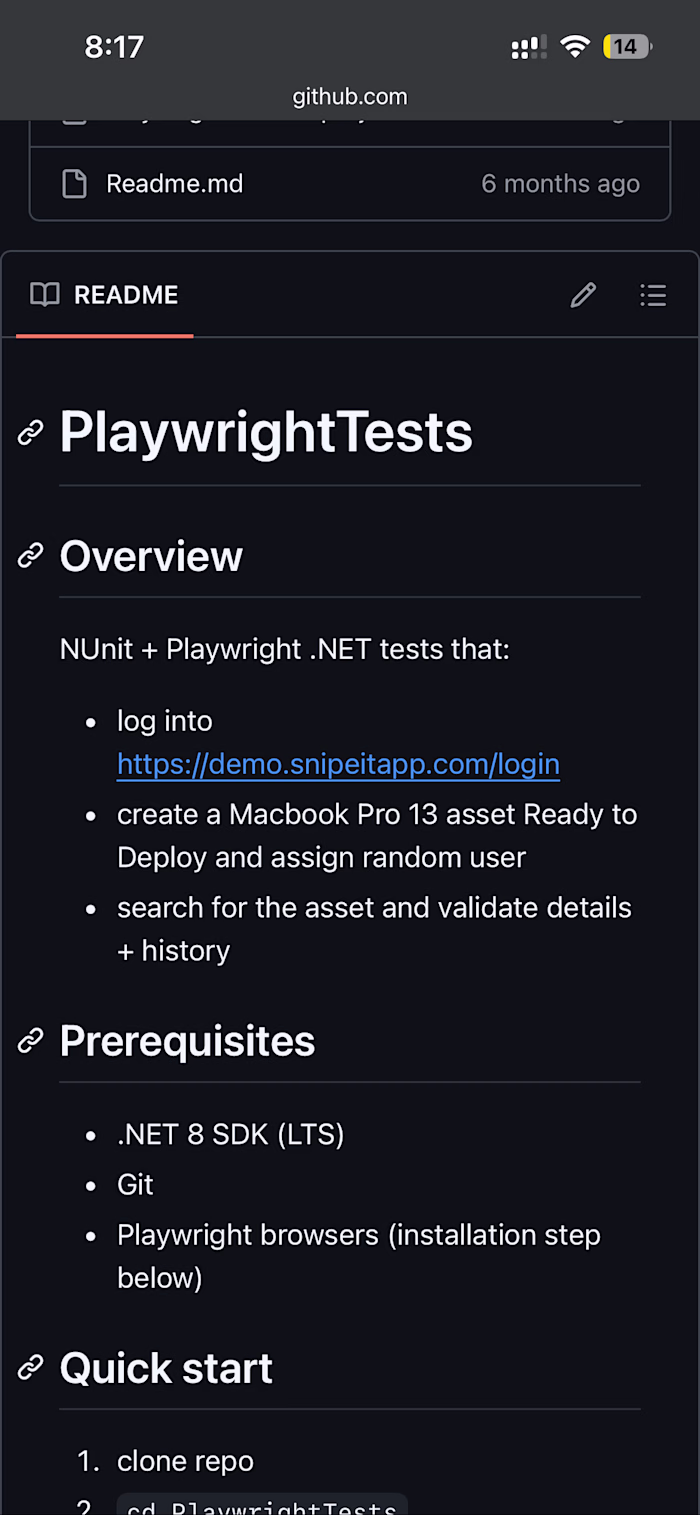Click the anchor link icon beside Prerequisites heading

pos(30,1040)
